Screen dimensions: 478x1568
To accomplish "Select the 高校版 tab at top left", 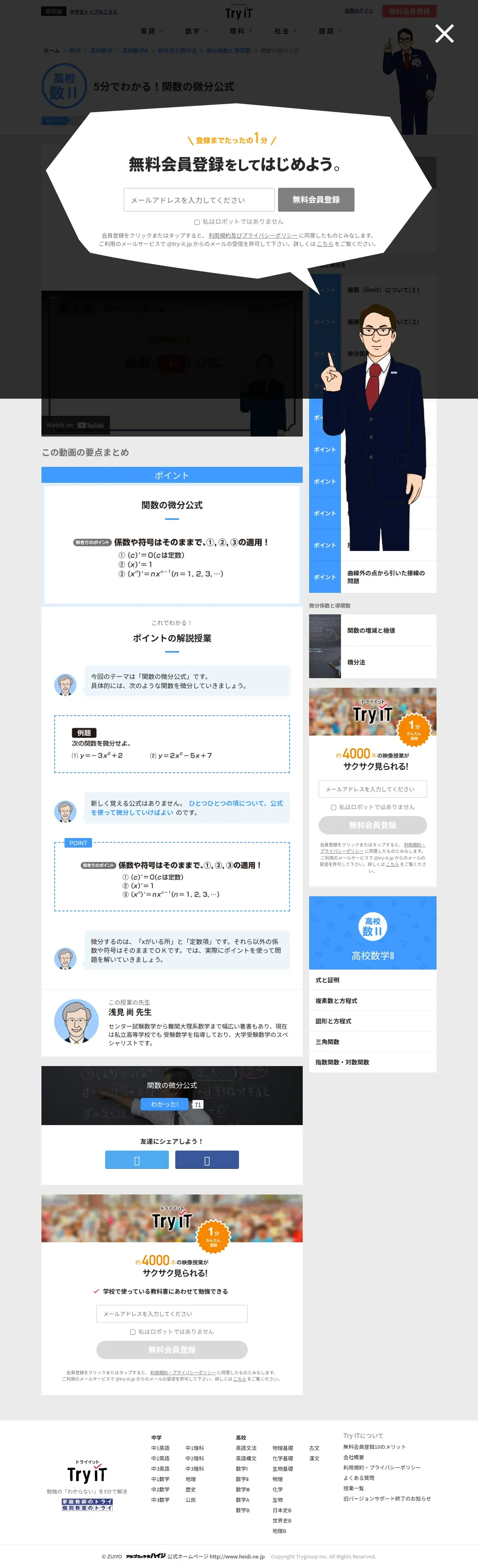I will [x=53, y=12].
